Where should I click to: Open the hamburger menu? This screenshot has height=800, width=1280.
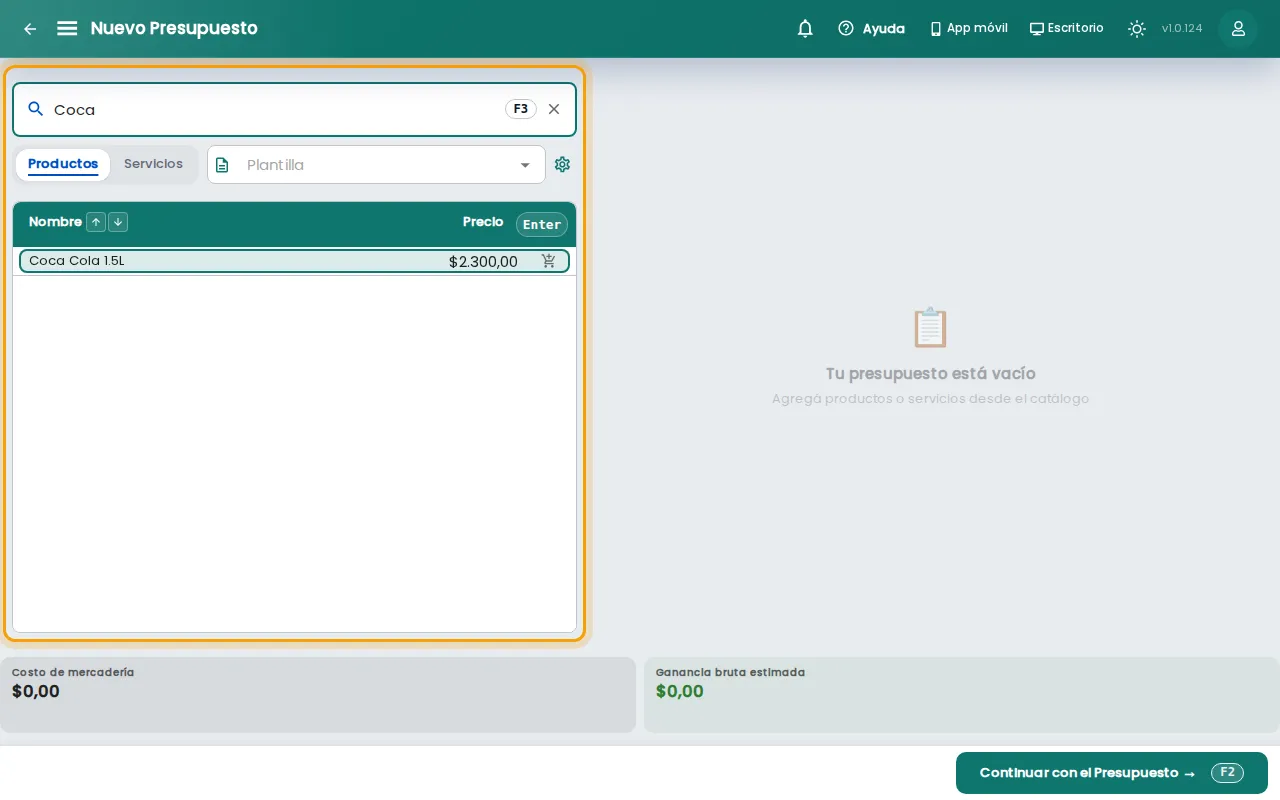pos(67,28)
